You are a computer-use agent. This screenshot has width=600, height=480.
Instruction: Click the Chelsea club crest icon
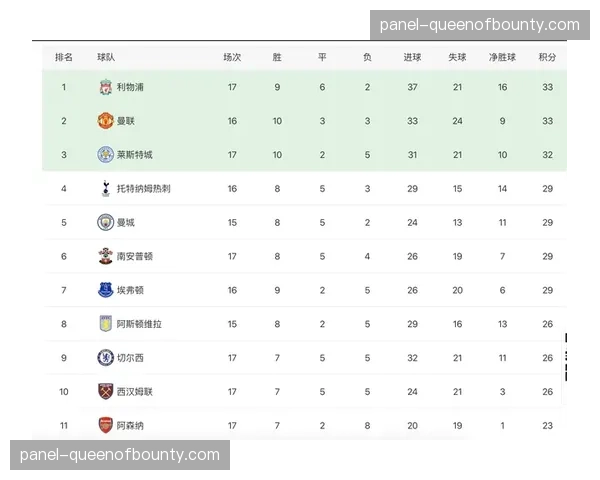[105, 357]
